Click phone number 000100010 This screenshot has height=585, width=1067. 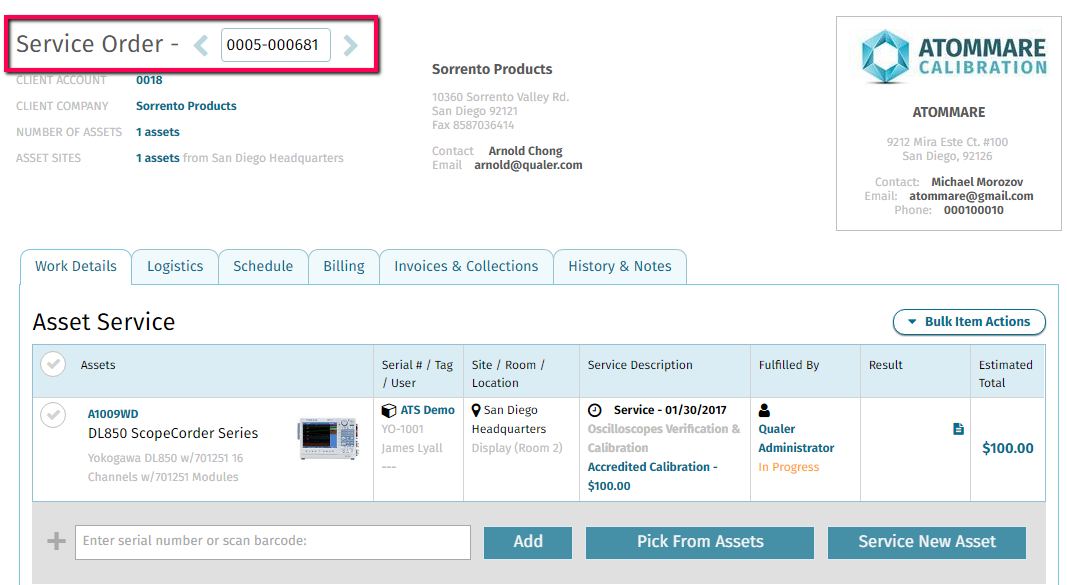click(974, 210)
